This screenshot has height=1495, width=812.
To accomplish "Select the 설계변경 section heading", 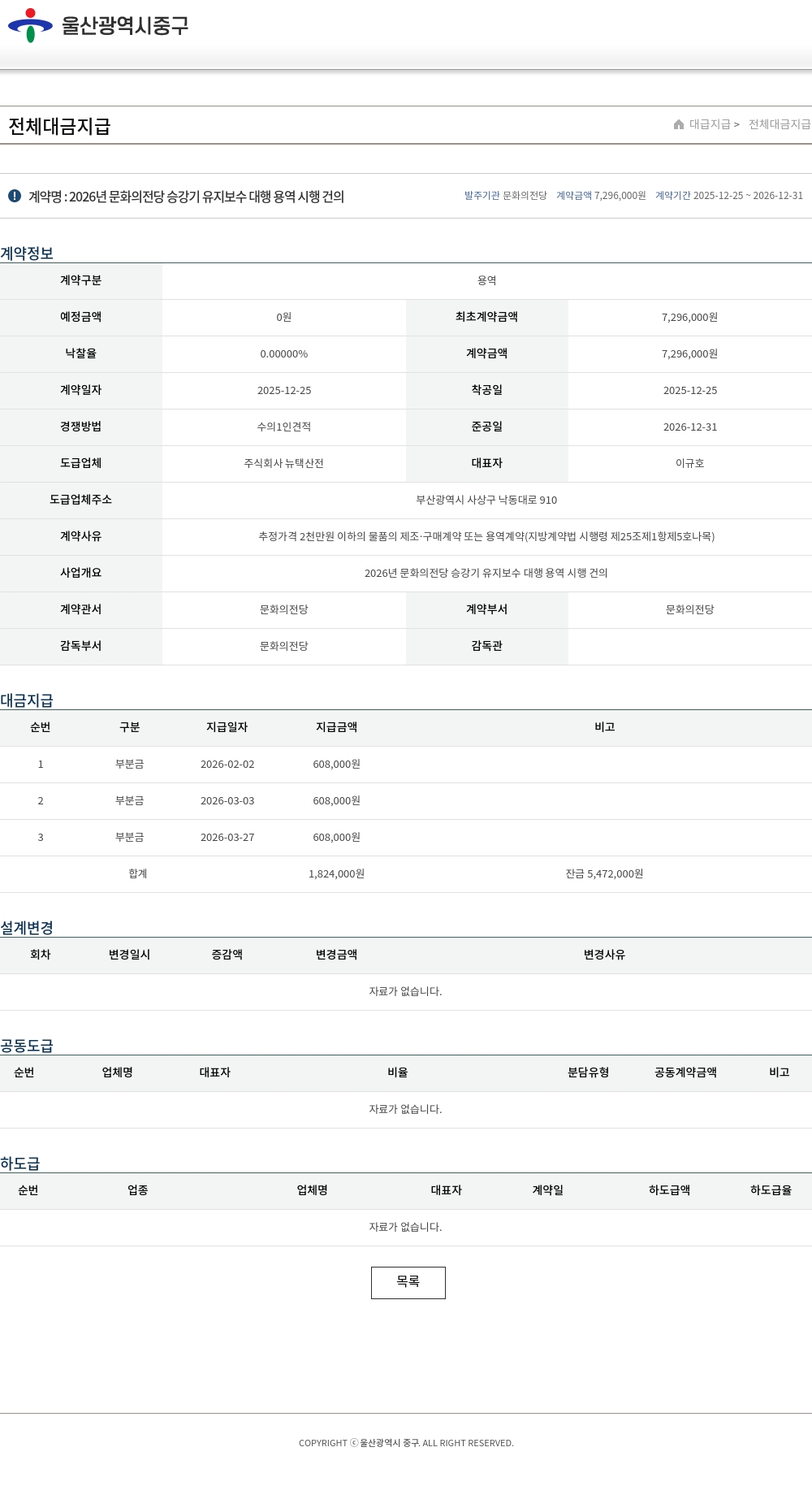I will point(27,927).
